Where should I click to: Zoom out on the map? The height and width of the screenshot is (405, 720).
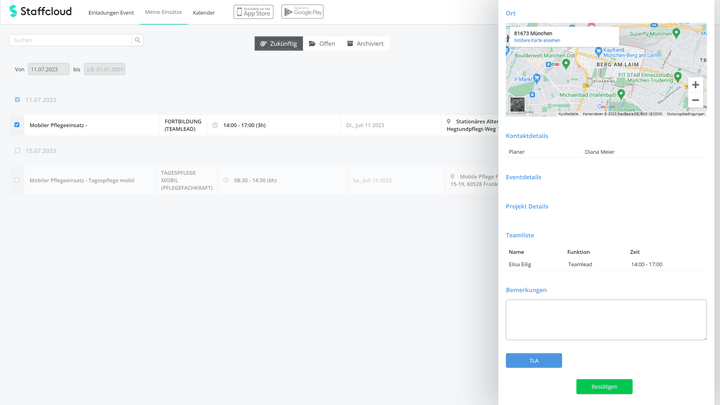point(695,100)
